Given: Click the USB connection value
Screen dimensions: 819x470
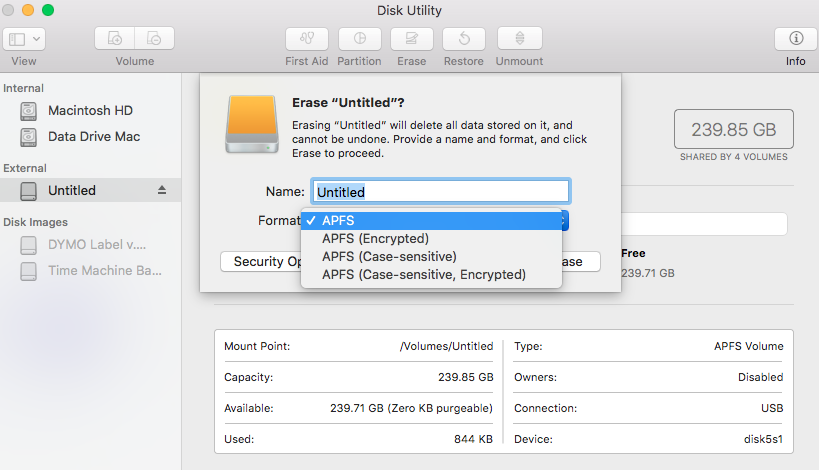Looking at the screenshot, I should coord(772,408).
